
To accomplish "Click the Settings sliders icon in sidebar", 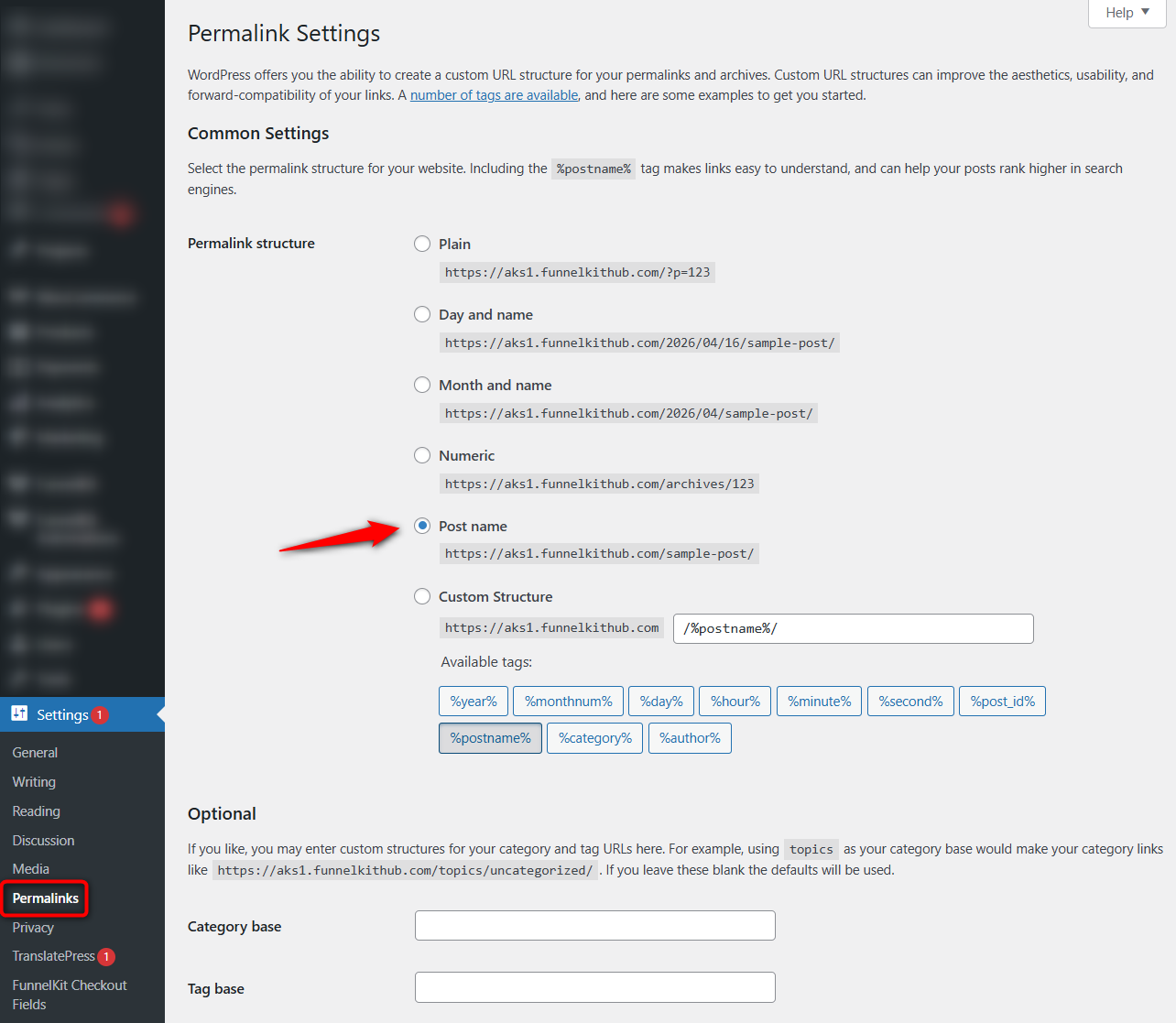I will [20, 714].
